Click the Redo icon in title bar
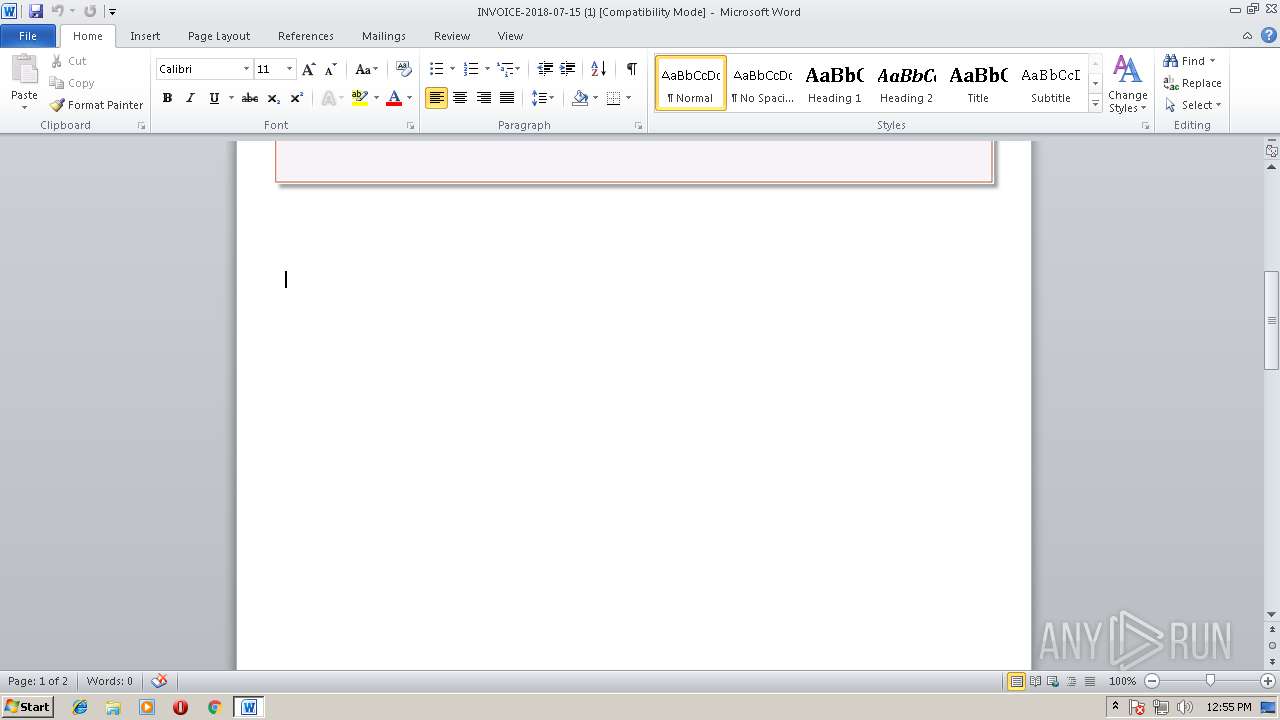Image resolution: width=1280 pixels, height=720 pixels. 90,11
